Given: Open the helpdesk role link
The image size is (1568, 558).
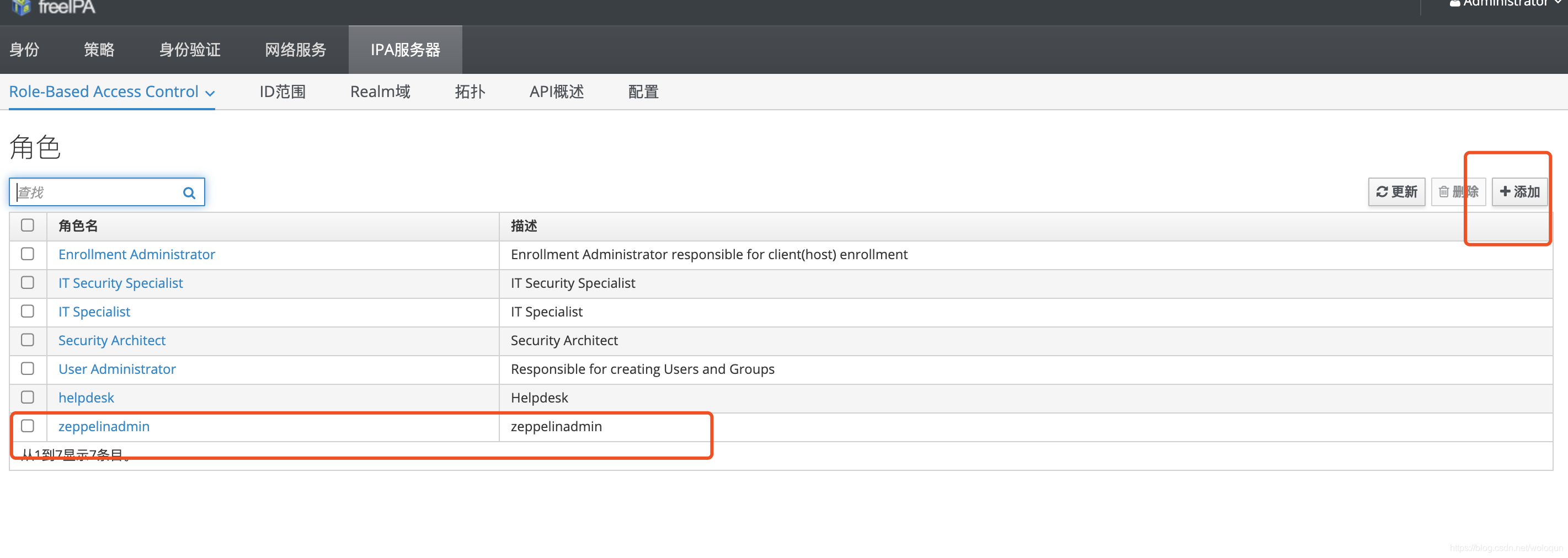Looking at the screenshot, I should coord(86,398).
